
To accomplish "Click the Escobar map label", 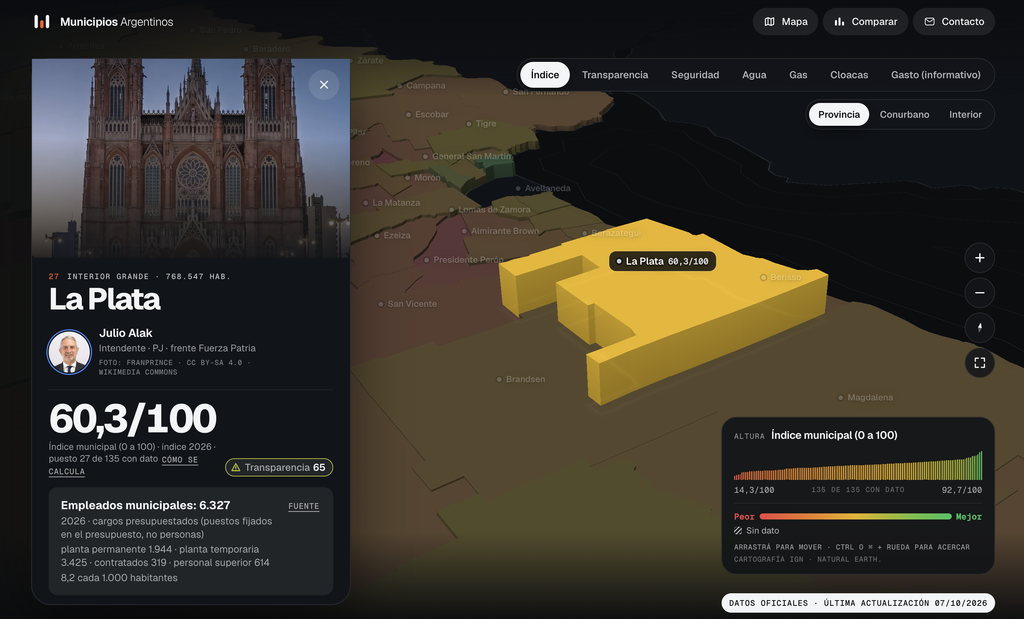I will point(427,114).
